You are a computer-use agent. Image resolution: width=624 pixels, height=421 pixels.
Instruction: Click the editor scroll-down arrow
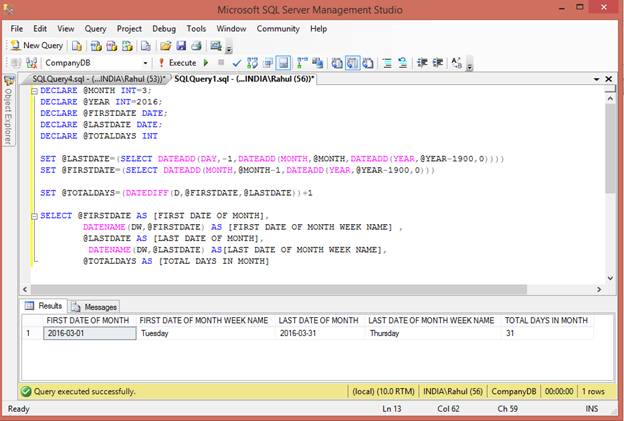click(610, 278)
